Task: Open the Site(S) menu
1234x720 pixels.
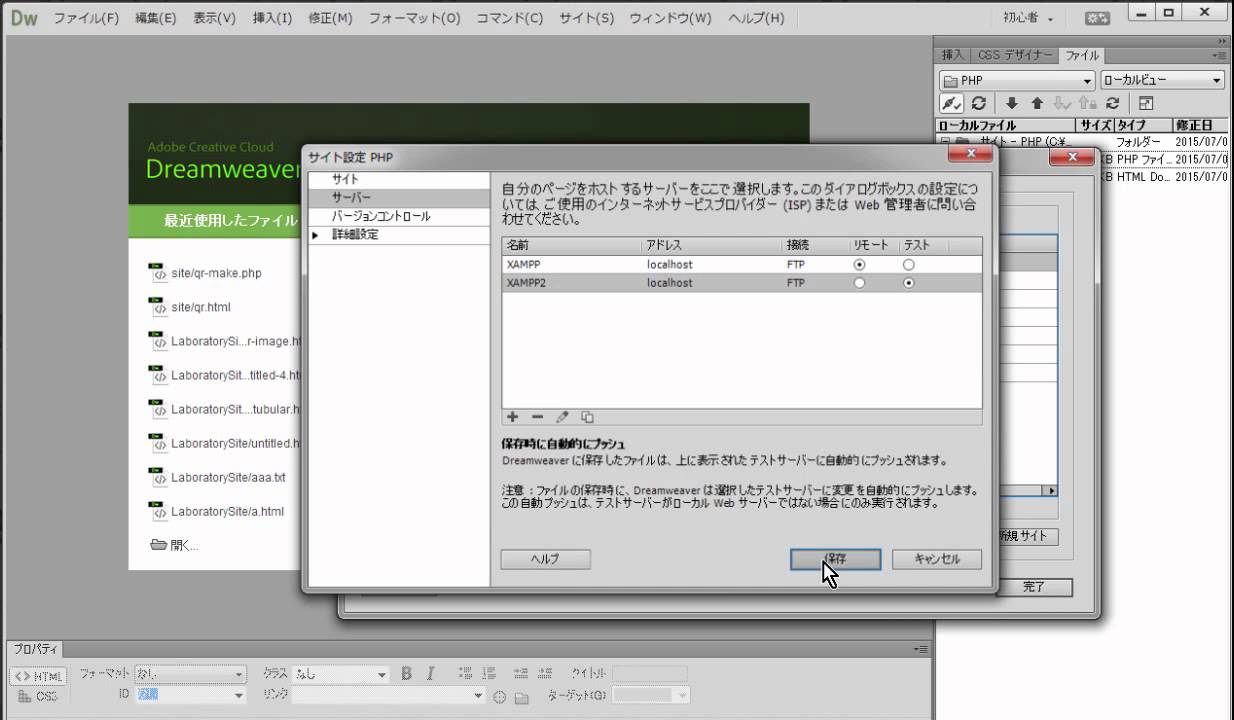Action: 586,18
